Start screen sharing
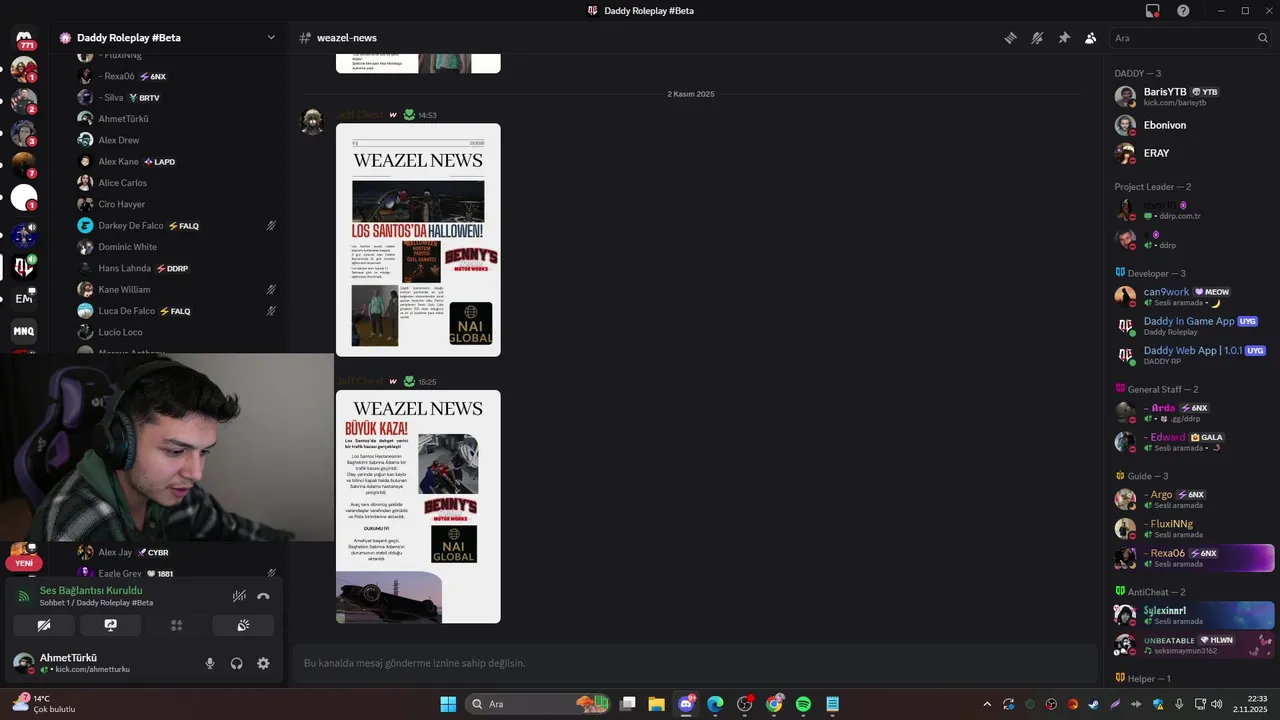The width and height of the screenshot is (1280, 720). [x=110, y=625]
